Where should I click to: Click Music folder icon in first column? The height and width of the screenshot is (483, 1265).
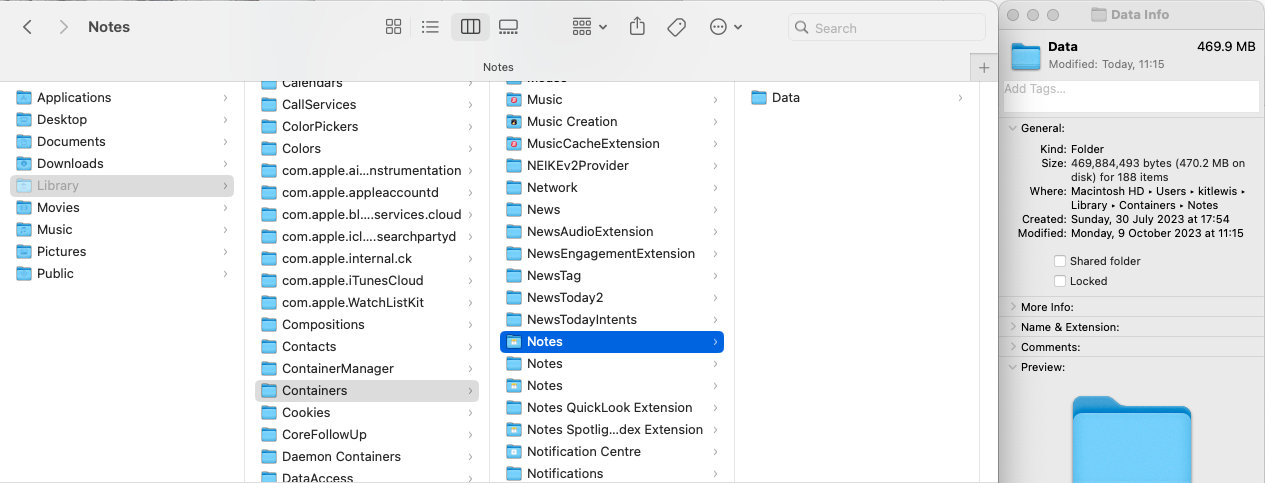tap(24, 229)
